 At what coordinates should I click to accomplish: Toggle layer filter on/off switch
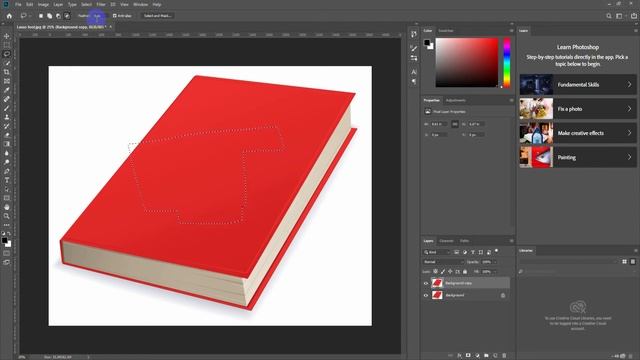pos(496,251)
